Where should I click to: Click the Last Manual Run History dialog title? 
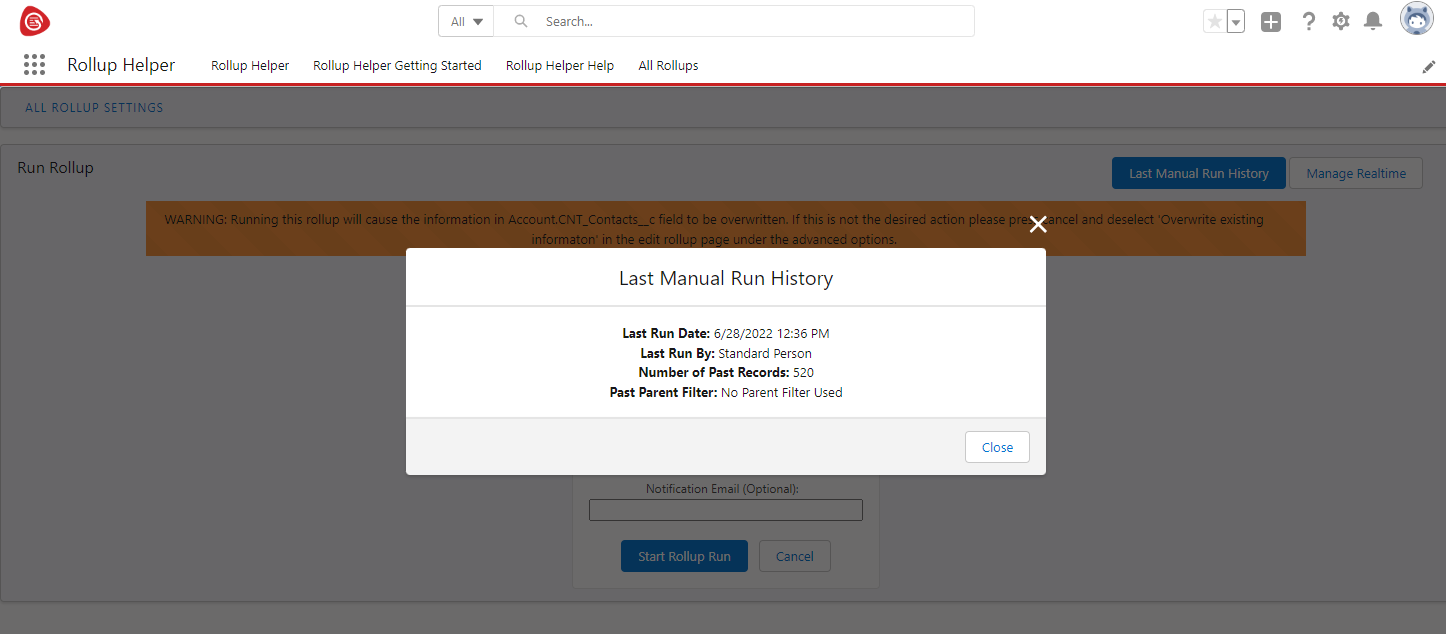tap(726, 278)
